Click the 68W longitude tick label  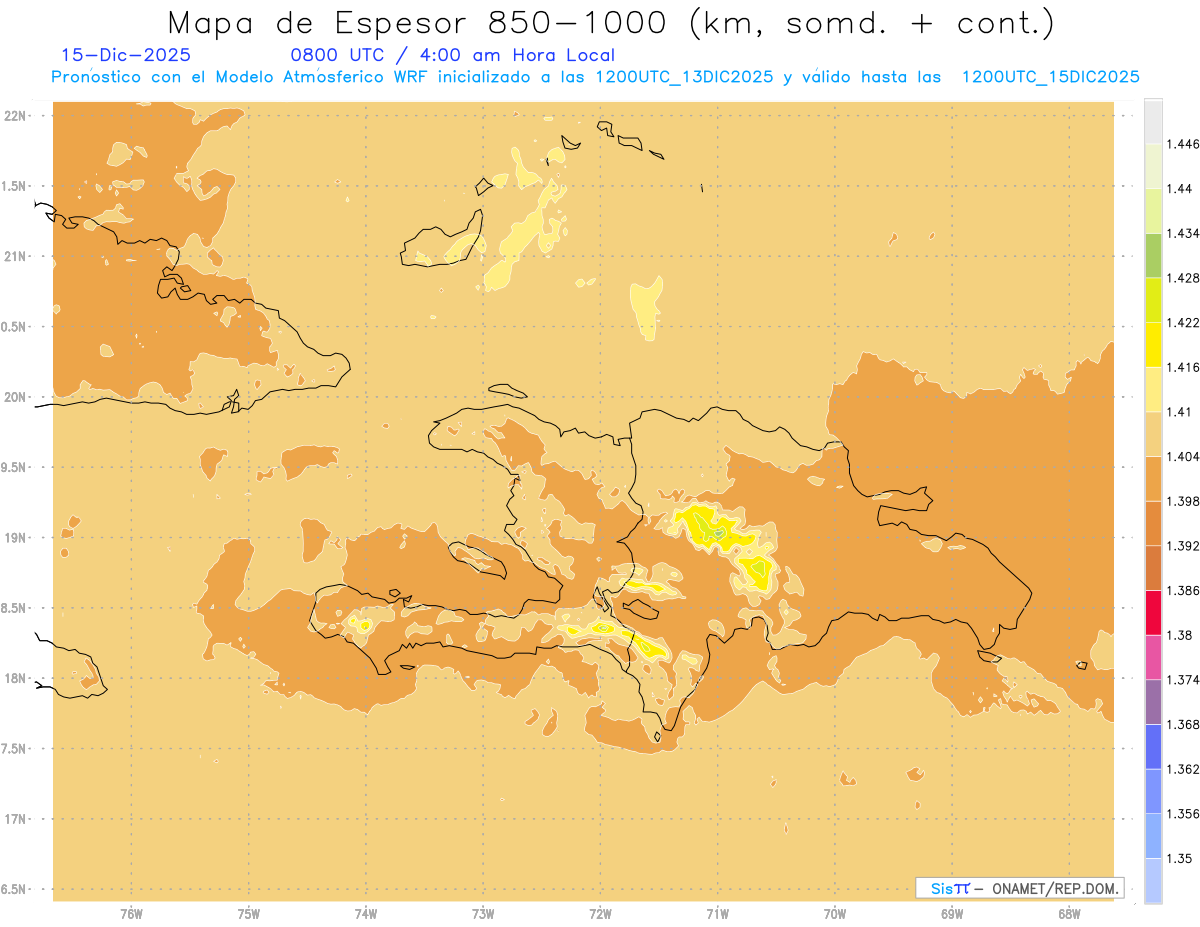tap(1069, 913)
